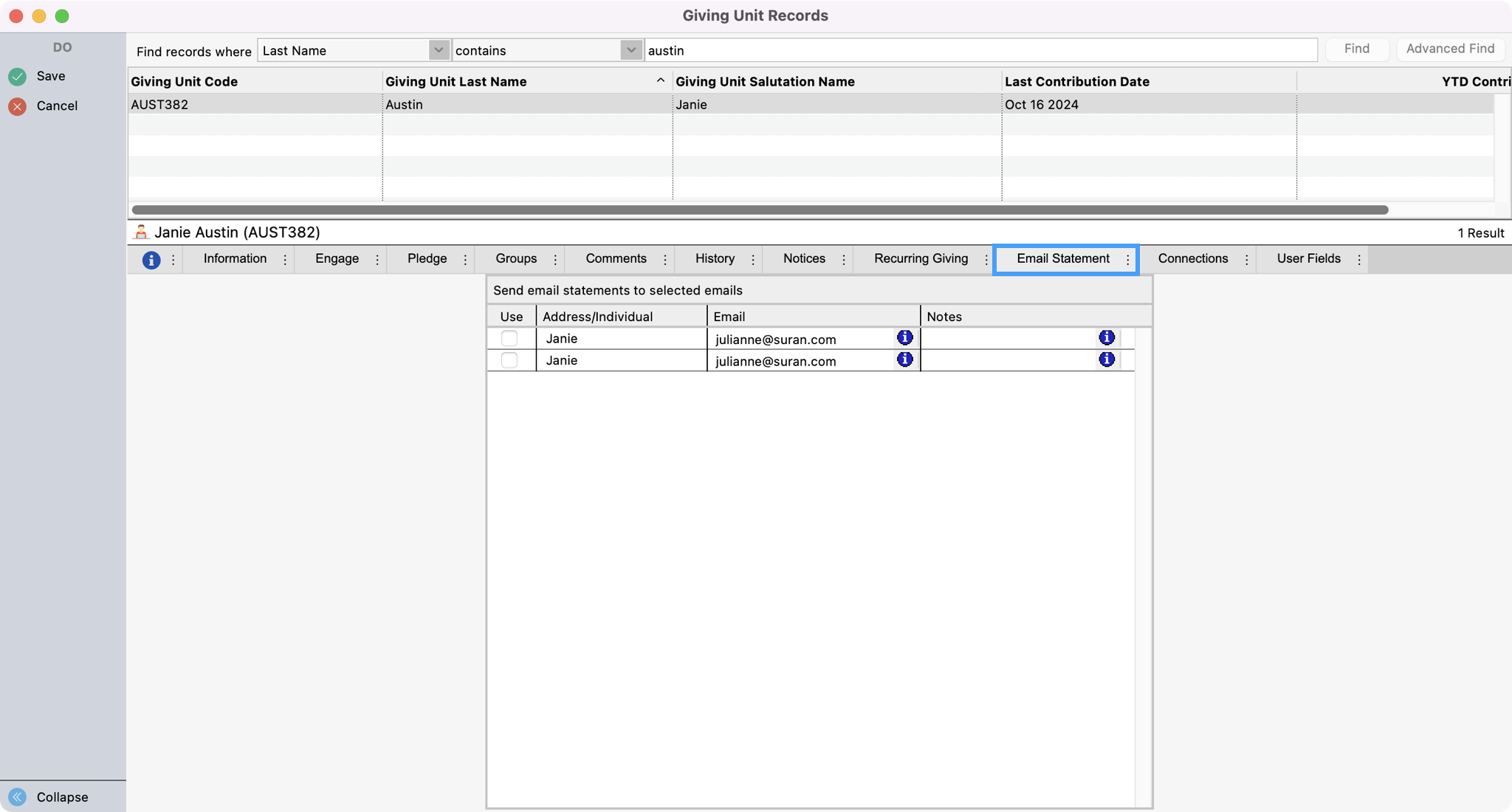Click the red Cancel X icon
Image resolution: width=1512 pixels, height=812 pixels.
coord(18,106)
